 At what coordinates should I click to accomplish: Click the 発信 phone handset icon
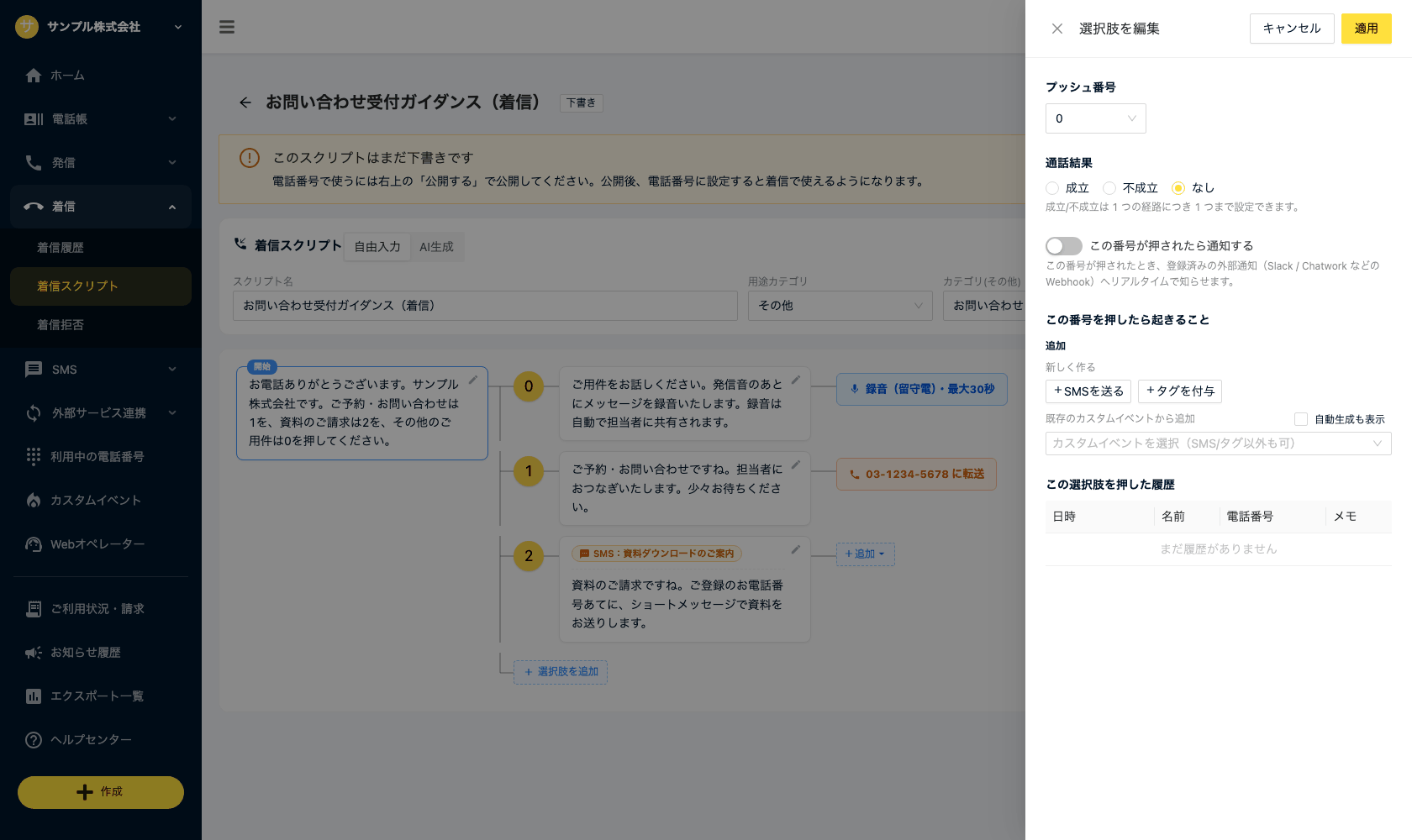click(x=34, y=163)
